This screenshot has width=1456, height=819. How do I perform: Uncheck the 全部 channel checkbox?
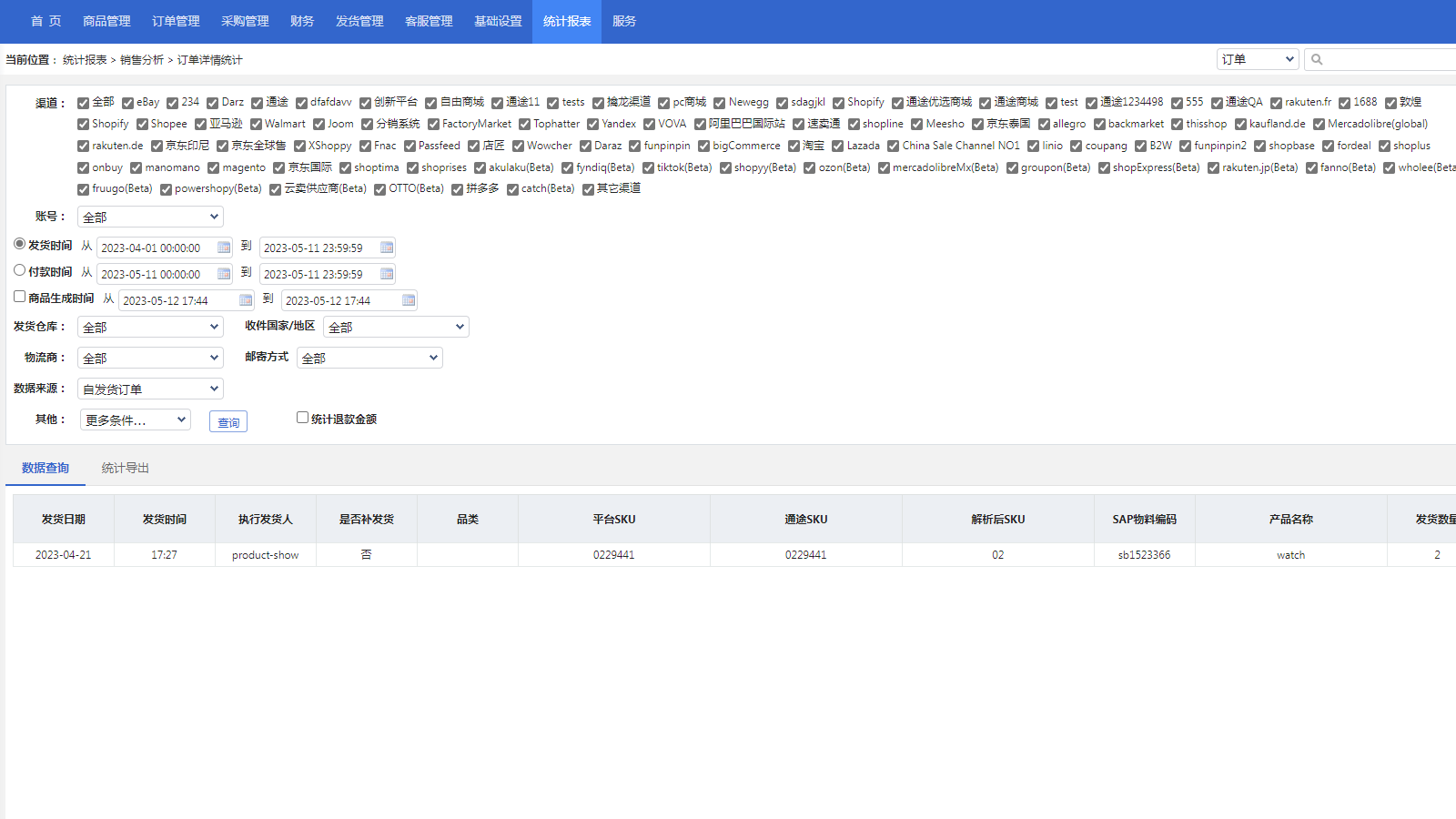click(83, 103)
